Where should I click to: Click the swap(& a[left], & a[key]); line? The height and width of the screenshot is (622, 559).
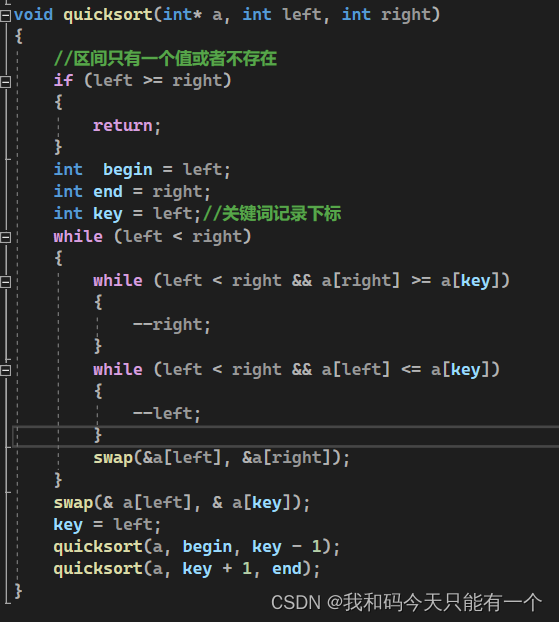(x=182, y=503)
